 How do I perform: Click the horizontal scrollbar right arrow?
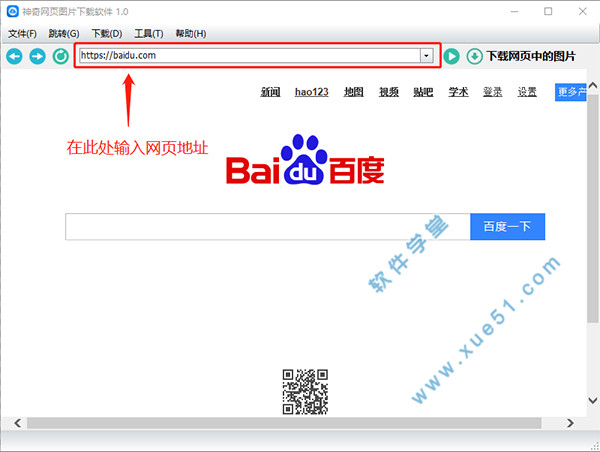click(x=571, y=423)
